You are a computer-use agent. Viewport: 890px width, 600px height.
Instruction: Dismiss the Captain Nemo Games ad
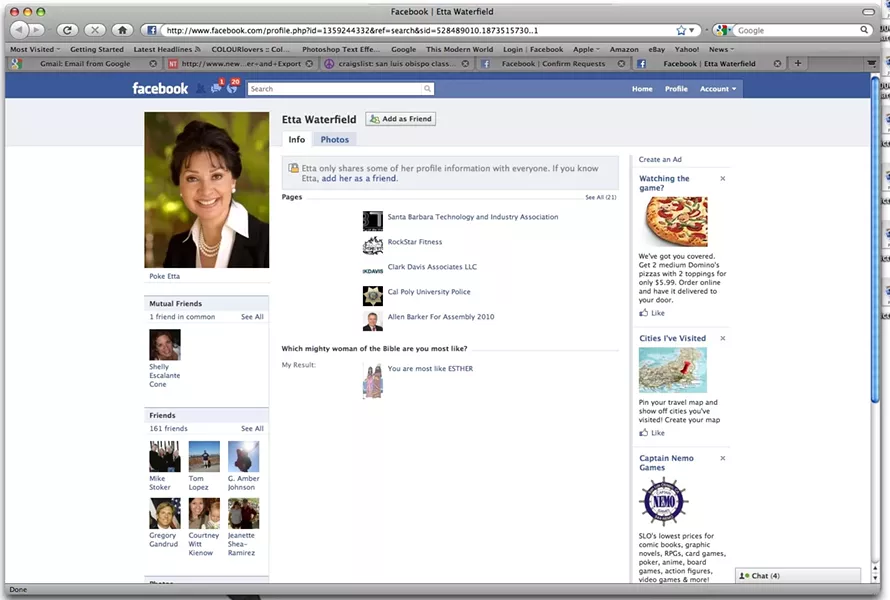coord(723,458)
